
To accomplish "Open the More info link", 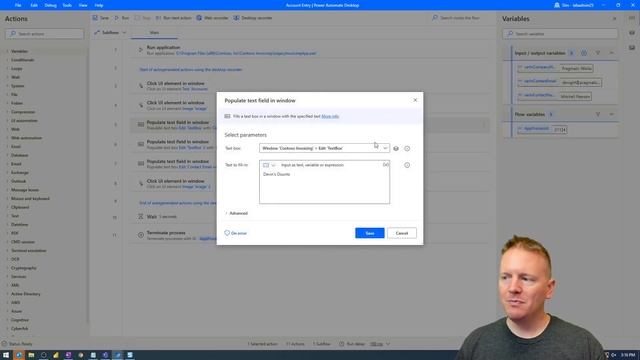I will pyautogui.click(x=330, y=116).
